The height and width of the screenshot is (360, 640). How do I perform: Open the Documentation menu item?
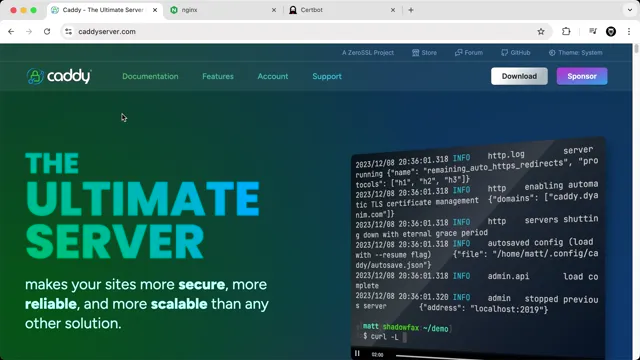150,76
